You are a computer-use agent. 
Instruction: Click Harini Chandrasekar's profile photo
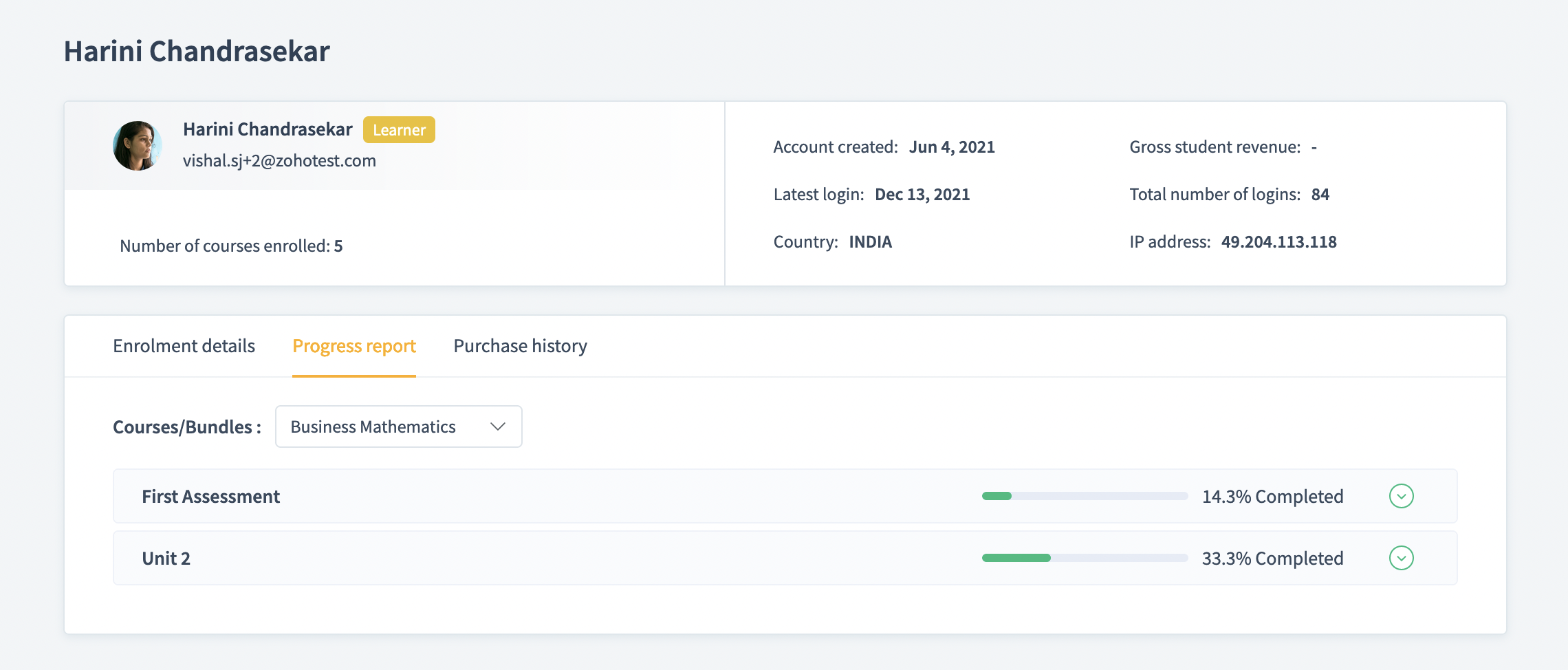(138, 146)
